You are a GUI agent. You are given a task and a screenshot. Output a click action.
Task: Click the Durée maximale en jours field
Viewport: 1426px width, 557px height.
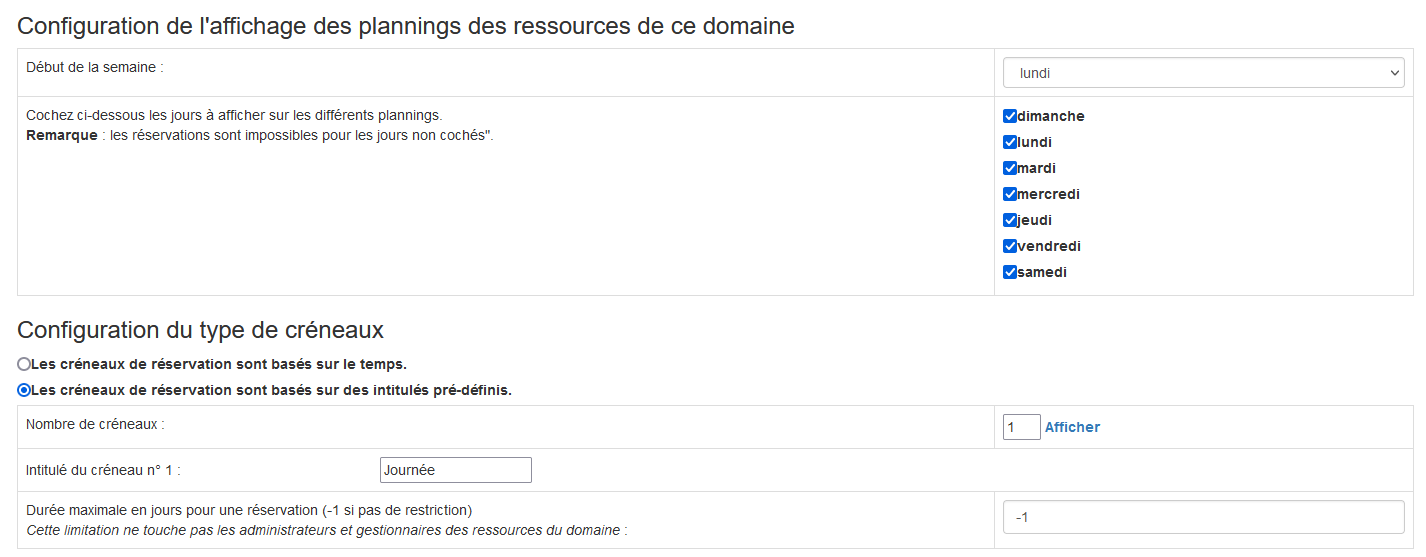click(1203, 517)
